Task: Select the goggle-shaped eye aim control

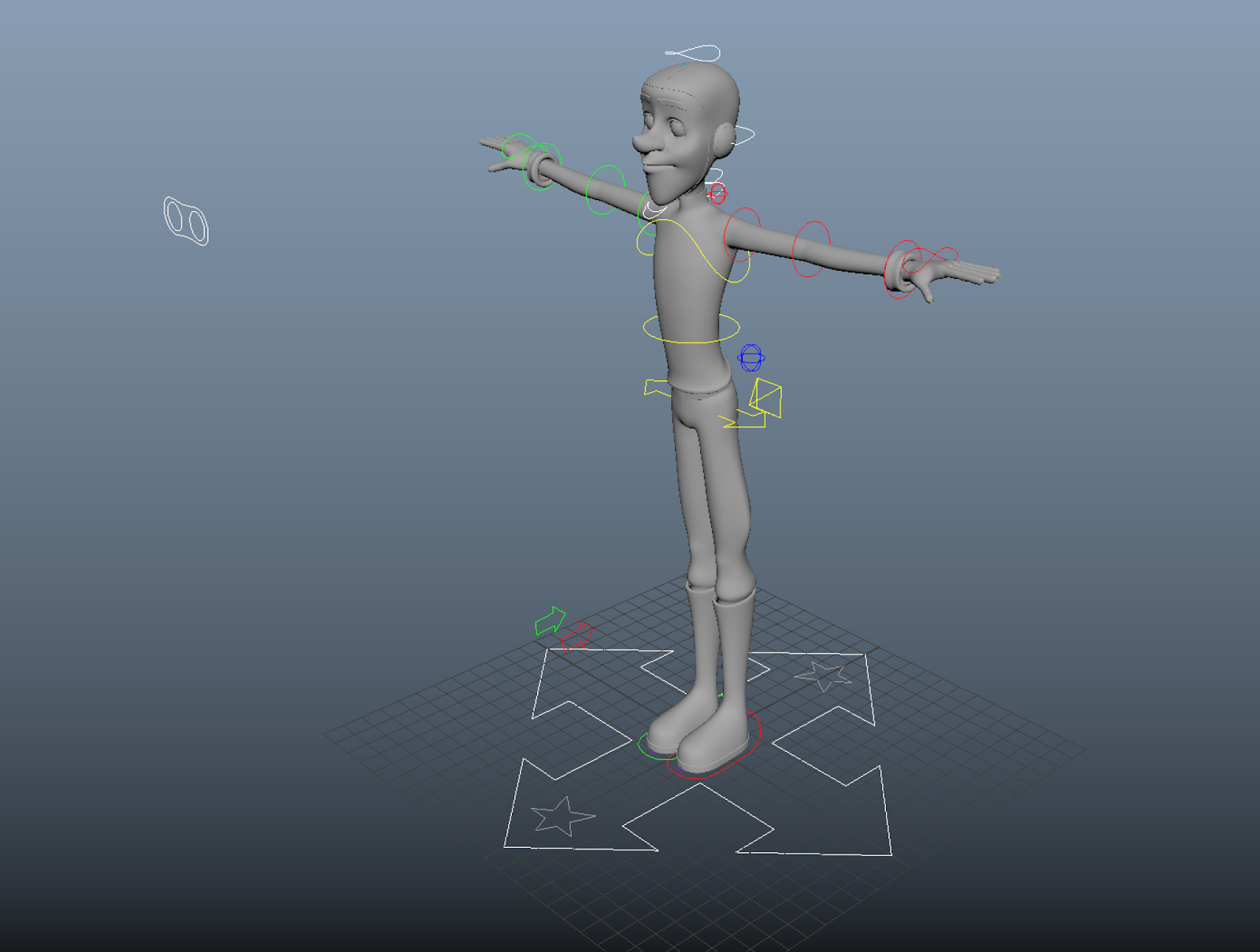Action: pos(186,221)
